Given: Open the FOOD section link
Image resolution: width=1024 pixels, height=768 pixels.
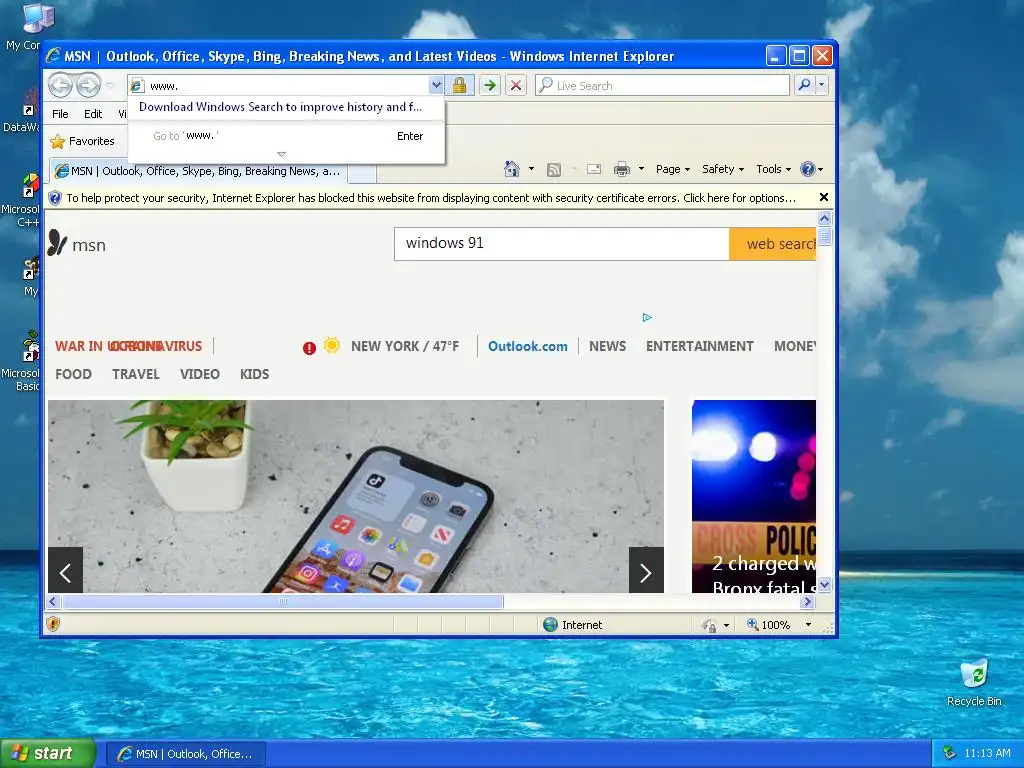Looking at the screenshot, I should 73,374.
